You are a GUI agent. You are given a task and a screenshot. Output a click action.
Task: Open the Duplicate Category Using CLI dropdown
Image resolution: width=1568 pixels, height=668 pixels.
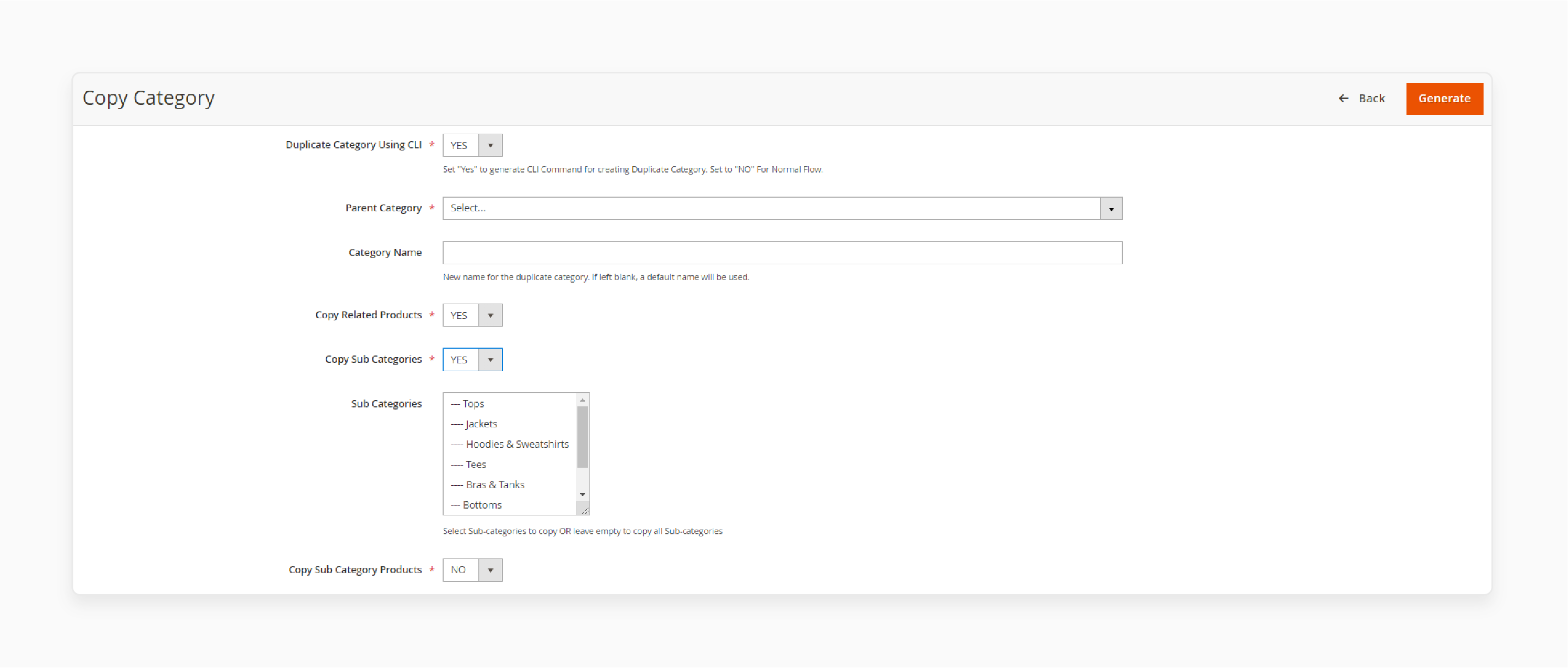click(x=472, y=145)
